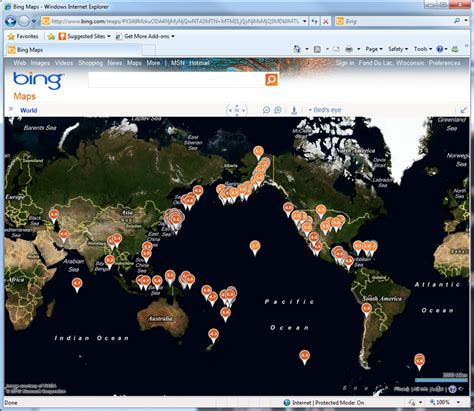Click the browser Forward arrow button
474x411 pixels.
tap(23, 21)
